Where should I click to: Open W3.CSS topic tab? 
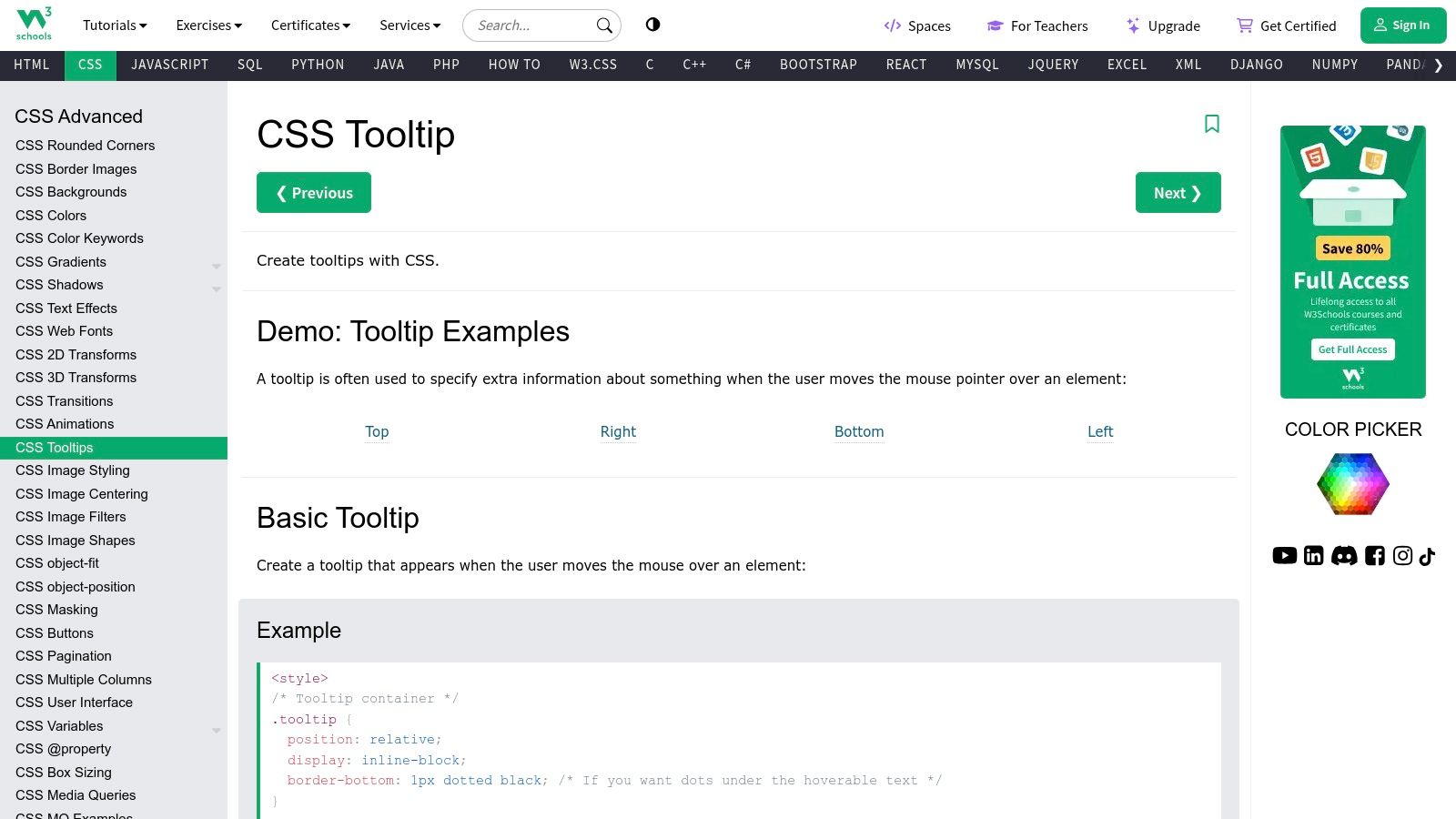tap(593, 65)
